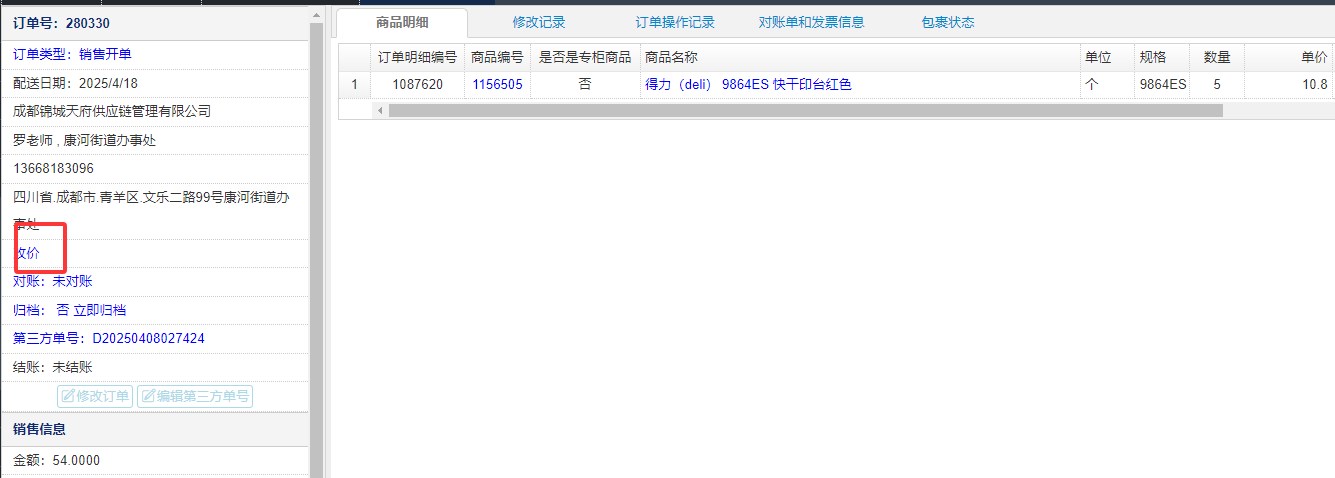
Task: Open the 订单操作记录 tab
Action: coord(675,23)
